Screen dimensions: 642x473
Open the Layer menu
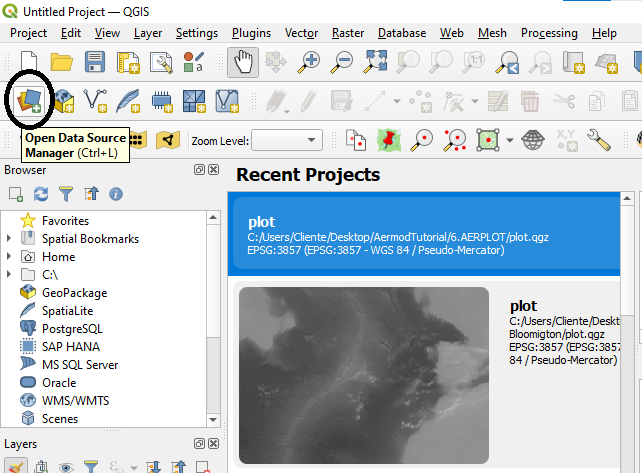pyautogui.click(x=148, y=33)
